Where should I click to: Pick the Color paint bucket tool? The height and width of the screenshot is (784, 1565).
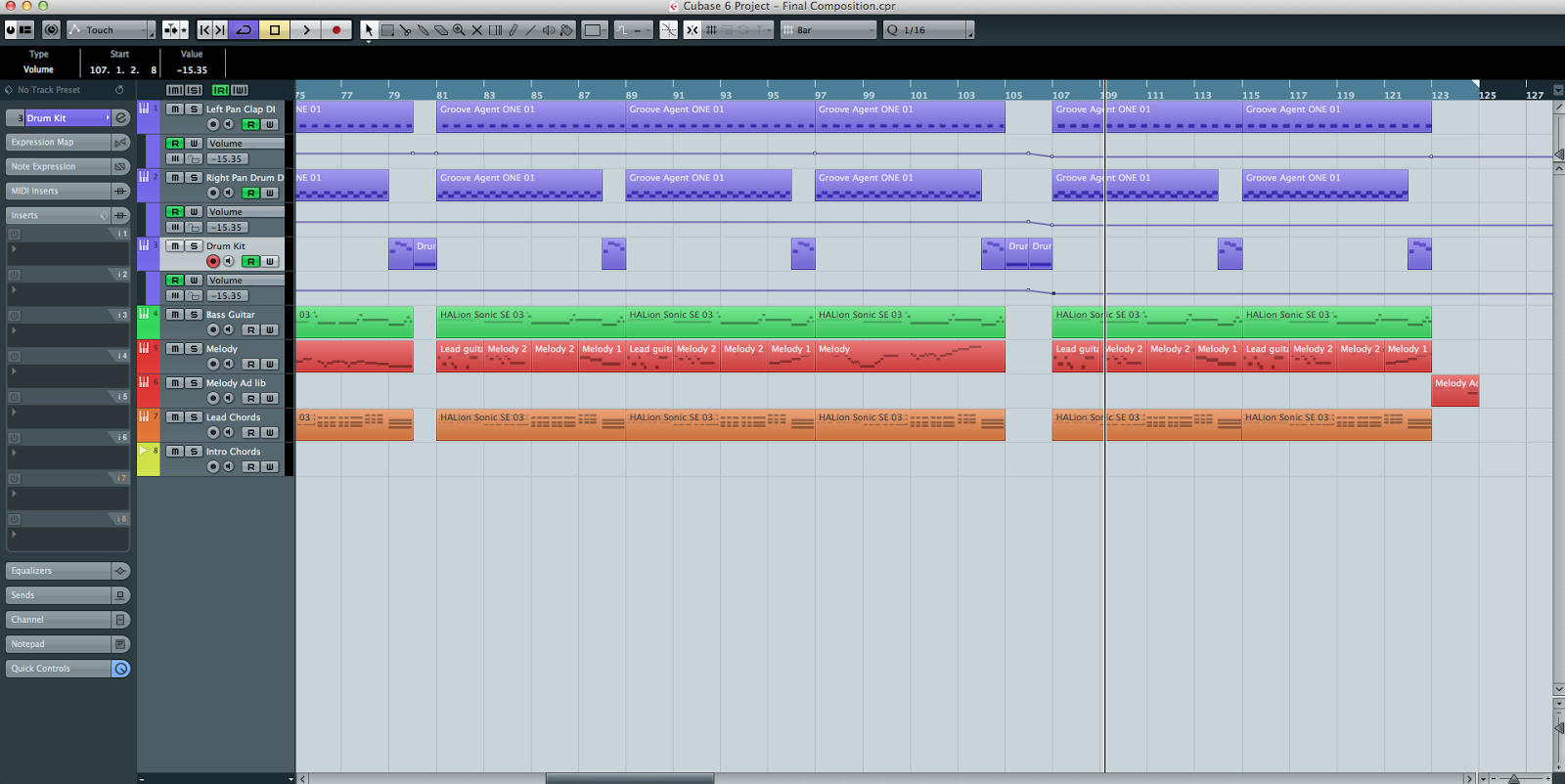click(566, 30)
